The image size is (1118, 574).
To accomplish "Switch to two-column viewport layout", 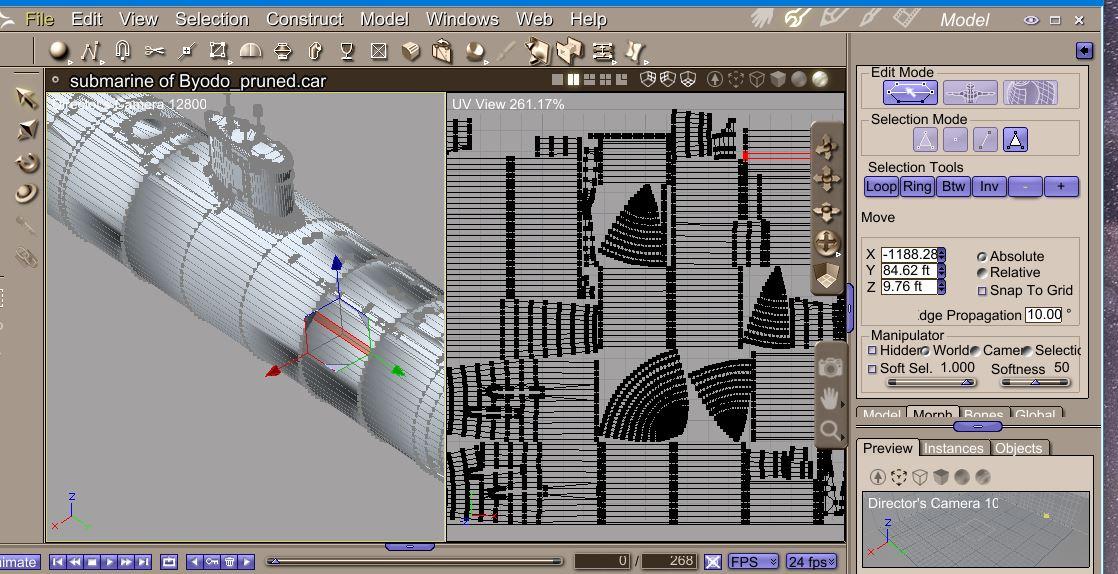I will point(573,79).
